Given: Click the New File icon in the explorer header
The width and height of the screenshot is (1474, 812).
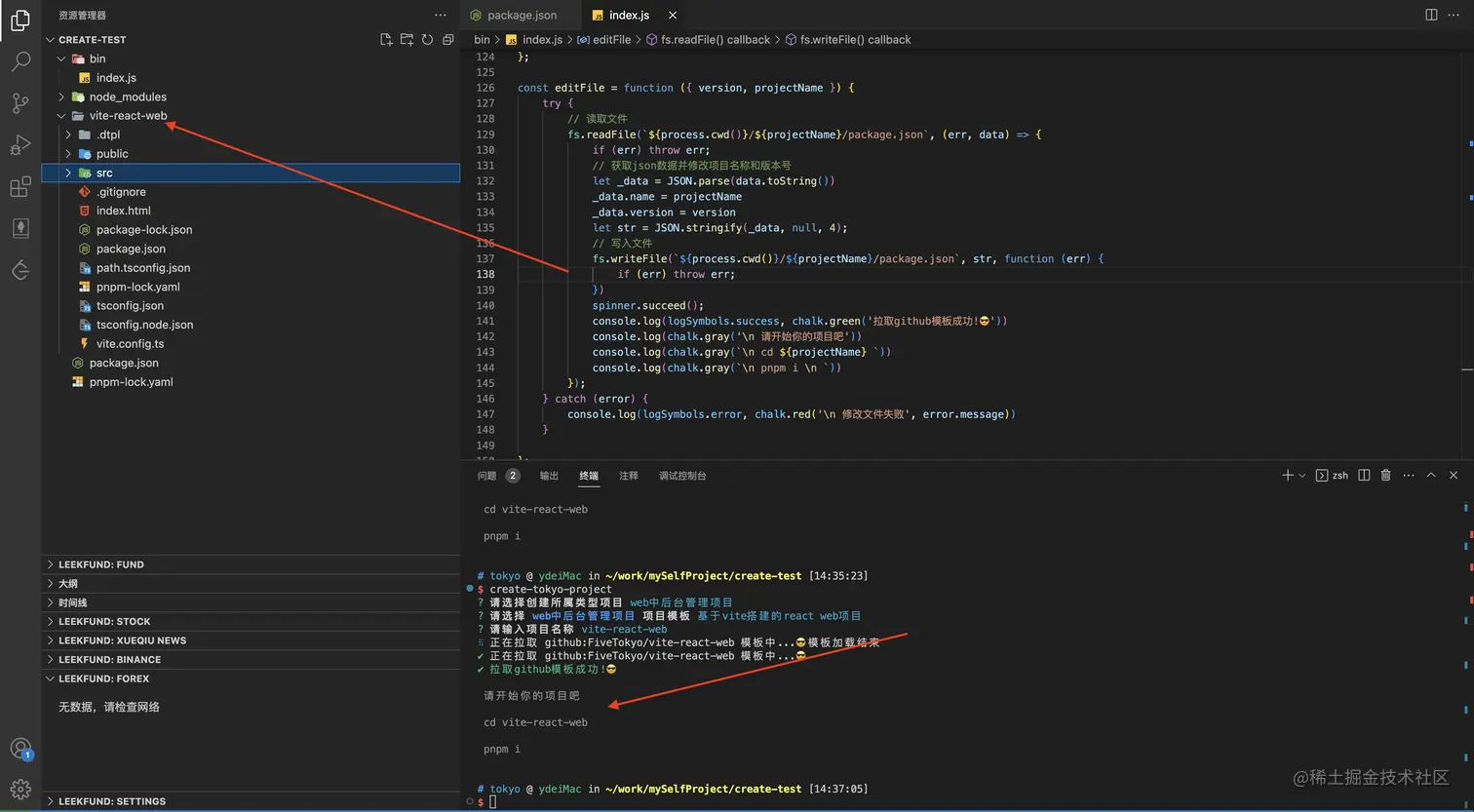Looking at the screenshot, I should pos(386,40).
